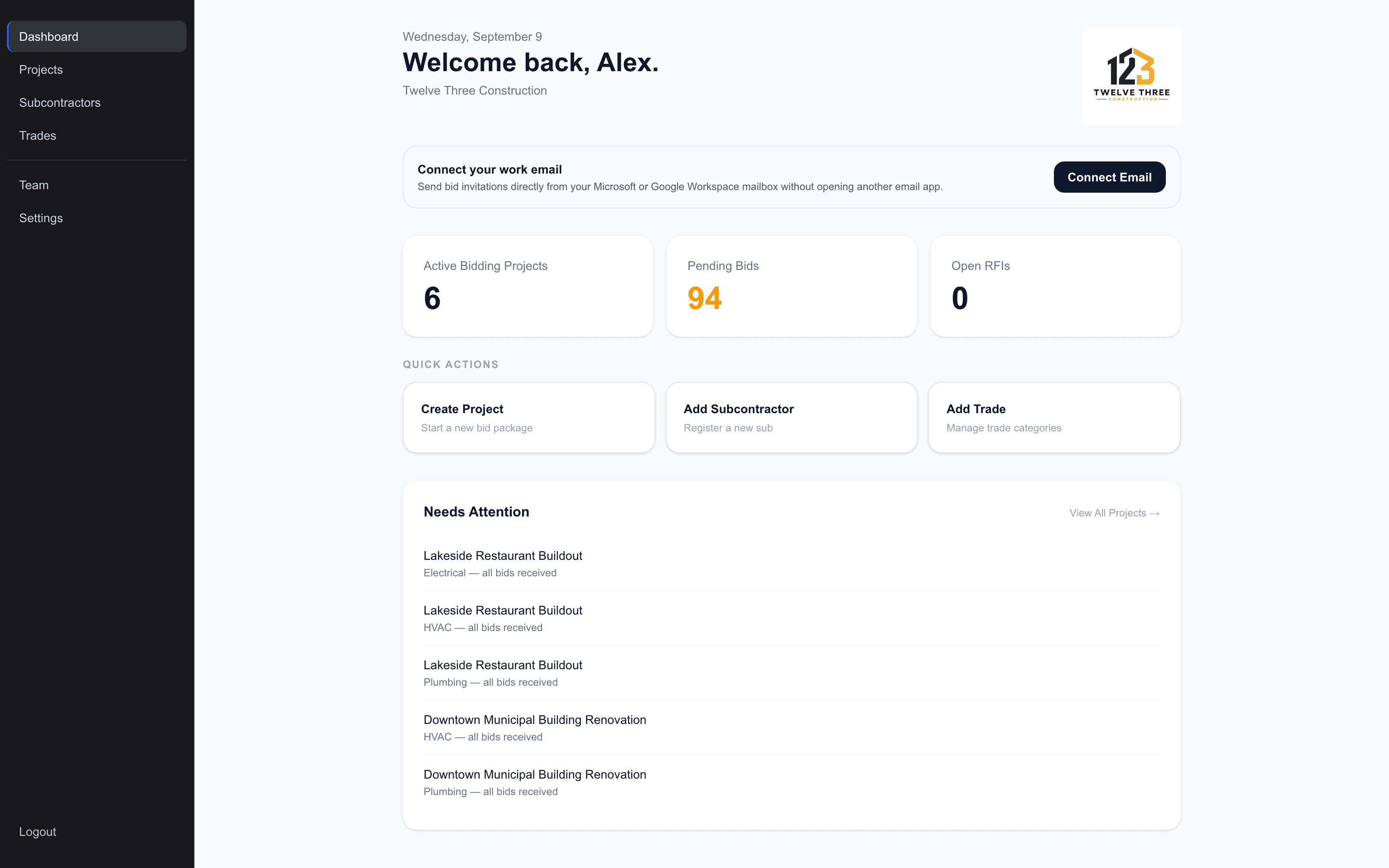Click the Welcome back, Alex heading
1389x868 pixels.
(530, 62)
